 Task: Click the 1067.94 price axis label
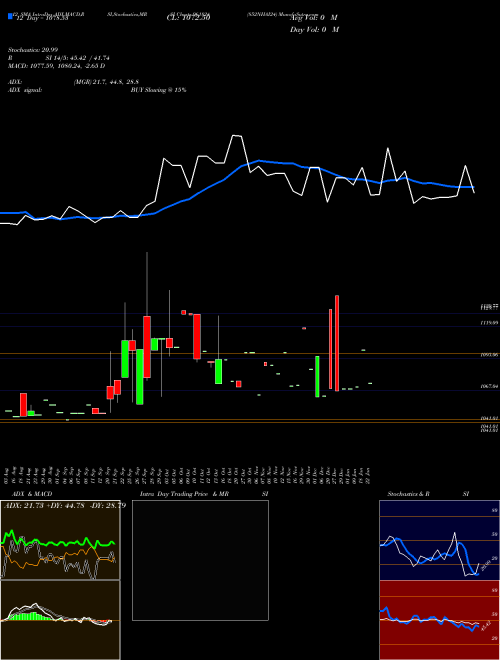[x=489, y=386]
